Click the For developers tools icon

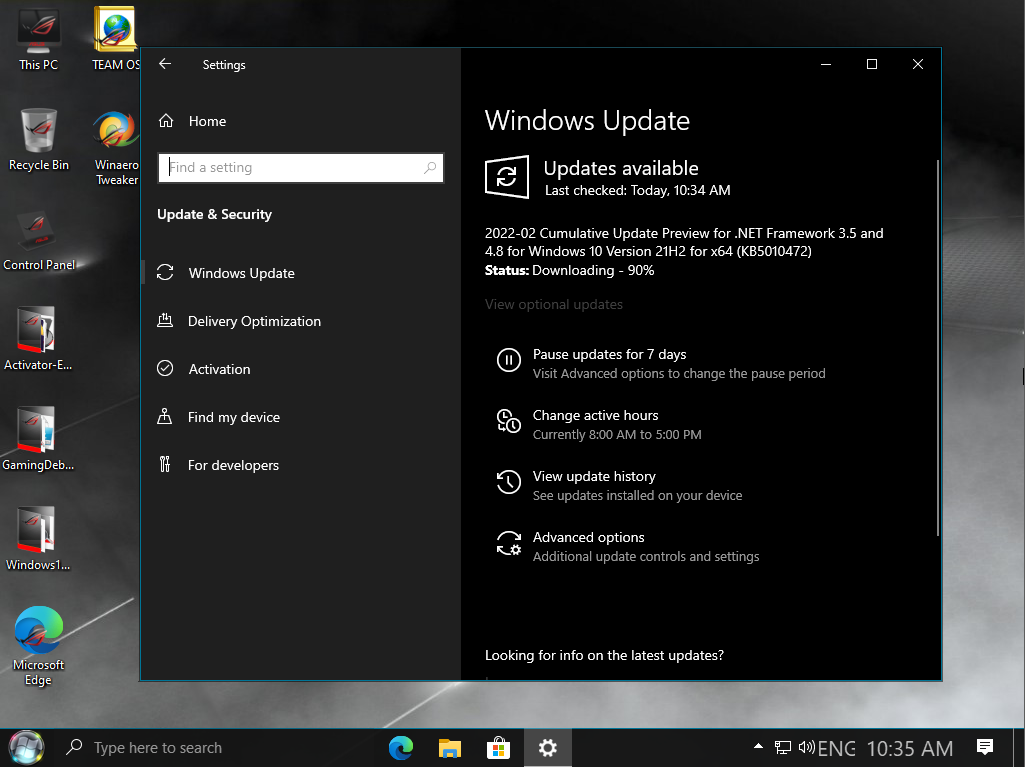click(165, 464)
